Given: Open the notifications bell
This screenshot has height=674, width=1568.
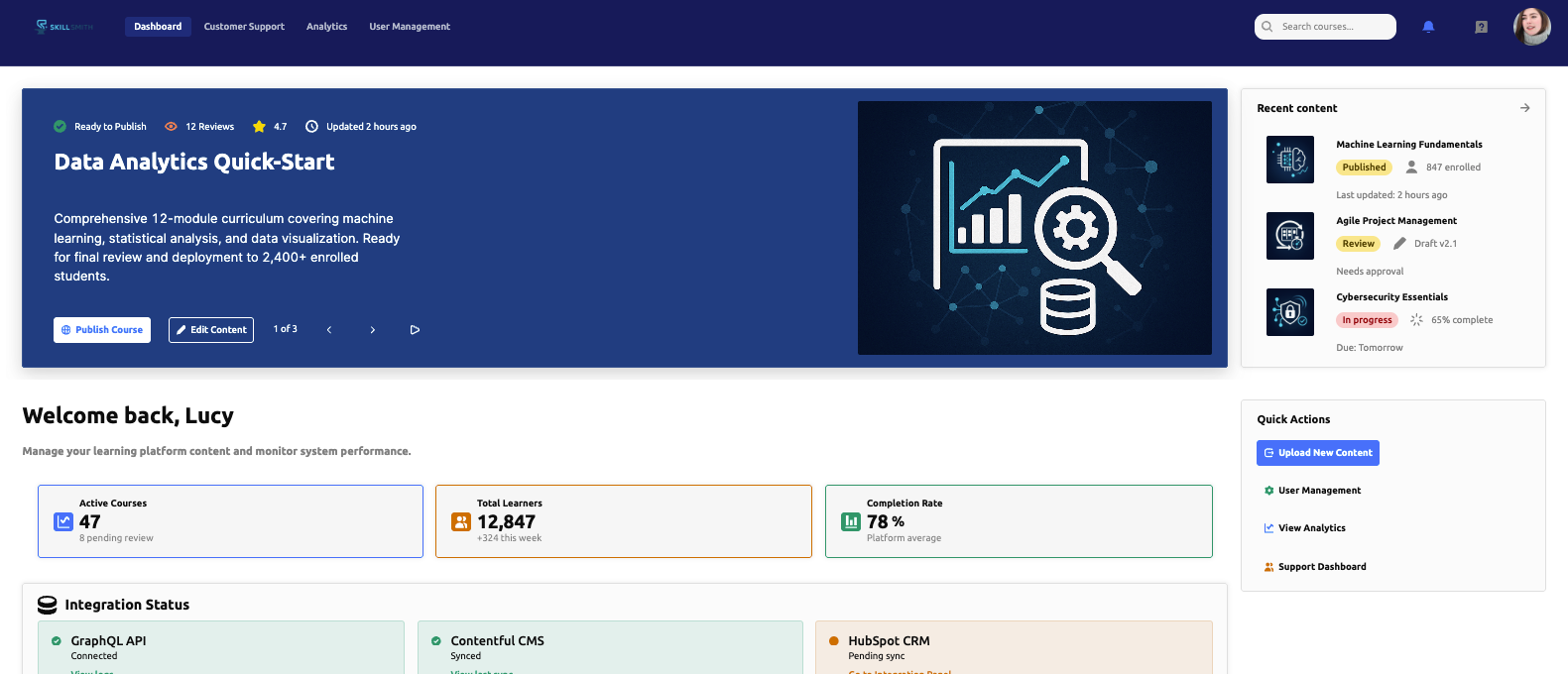Looking at the screenshot, I should pos(1428,27).
